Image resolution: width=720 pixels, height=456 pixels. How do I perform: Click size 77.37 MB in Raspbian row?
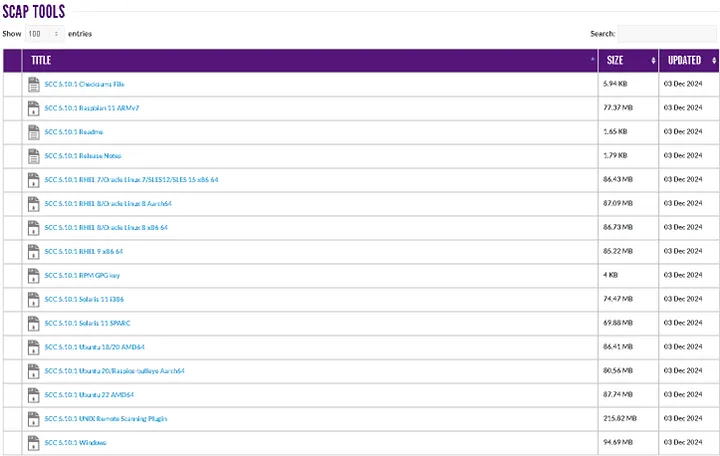tap(618, 107)
